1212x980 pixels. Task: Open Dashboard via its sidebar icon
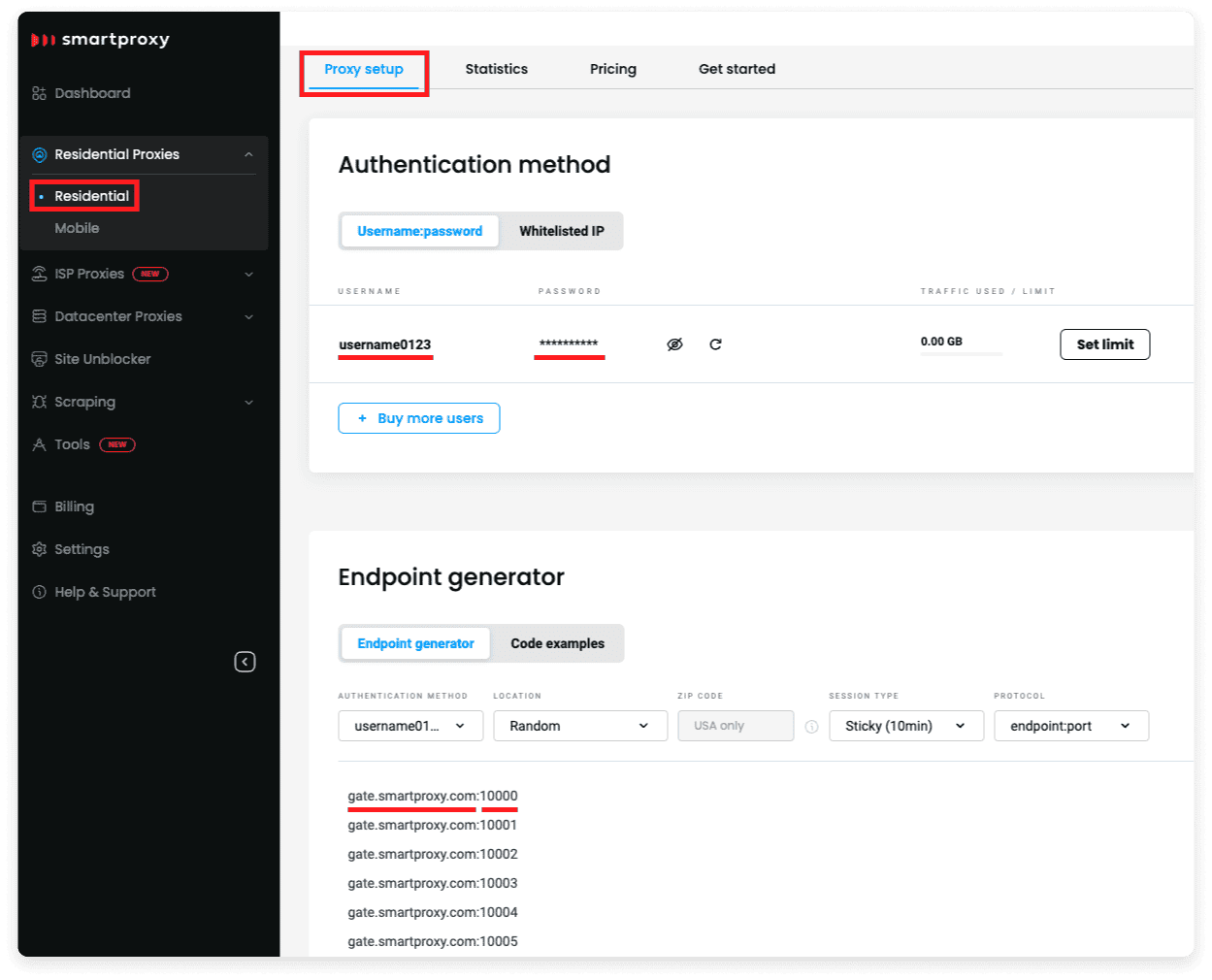coord(39,93)
